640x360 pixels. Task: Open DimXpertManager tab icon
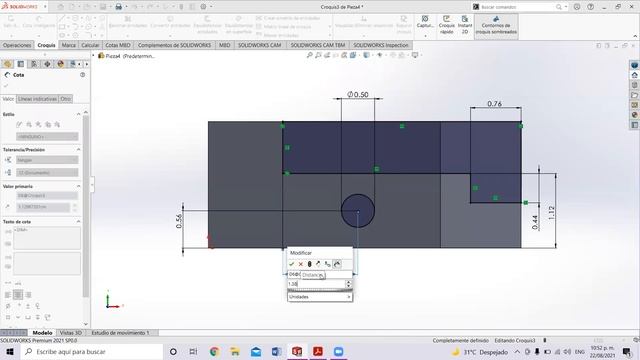47,64
